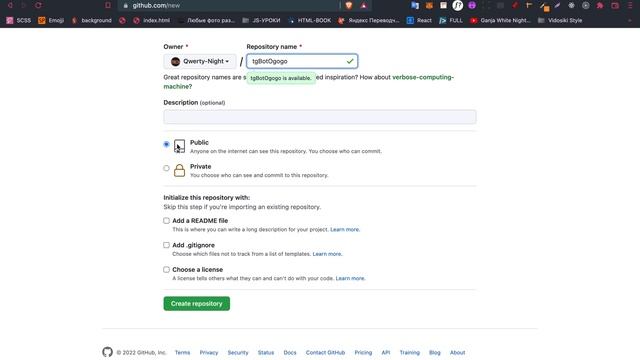Open Brave Shields lion icon

point(349,5)
